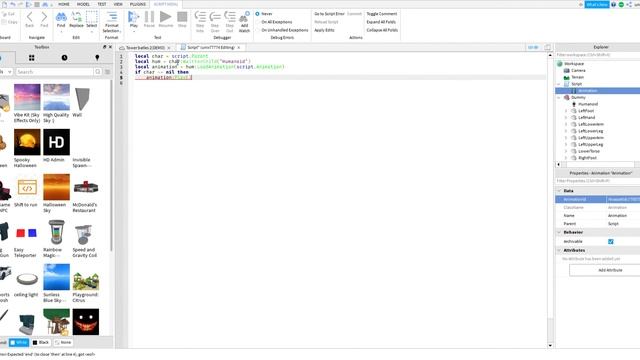
Task: Click the Play test button
Action: click(133, 17)
